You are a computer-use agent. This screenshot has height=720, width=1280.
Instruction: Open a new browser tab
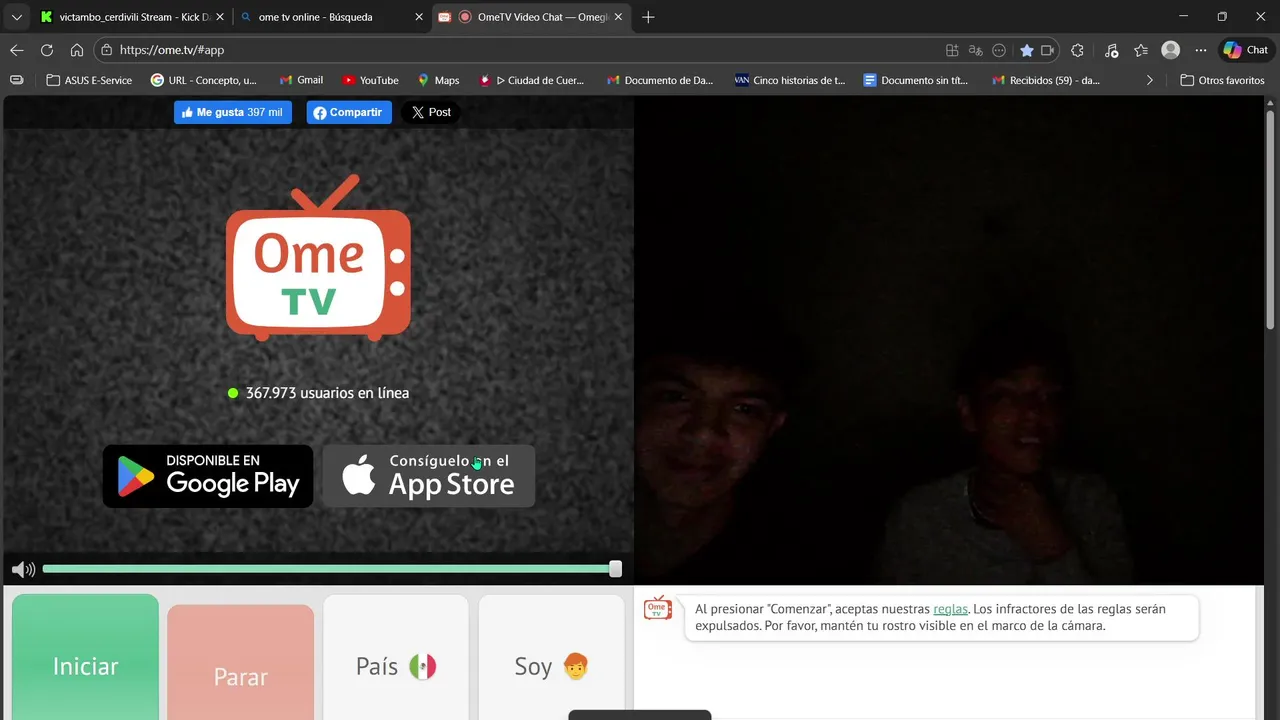click(x=648, y=17)
